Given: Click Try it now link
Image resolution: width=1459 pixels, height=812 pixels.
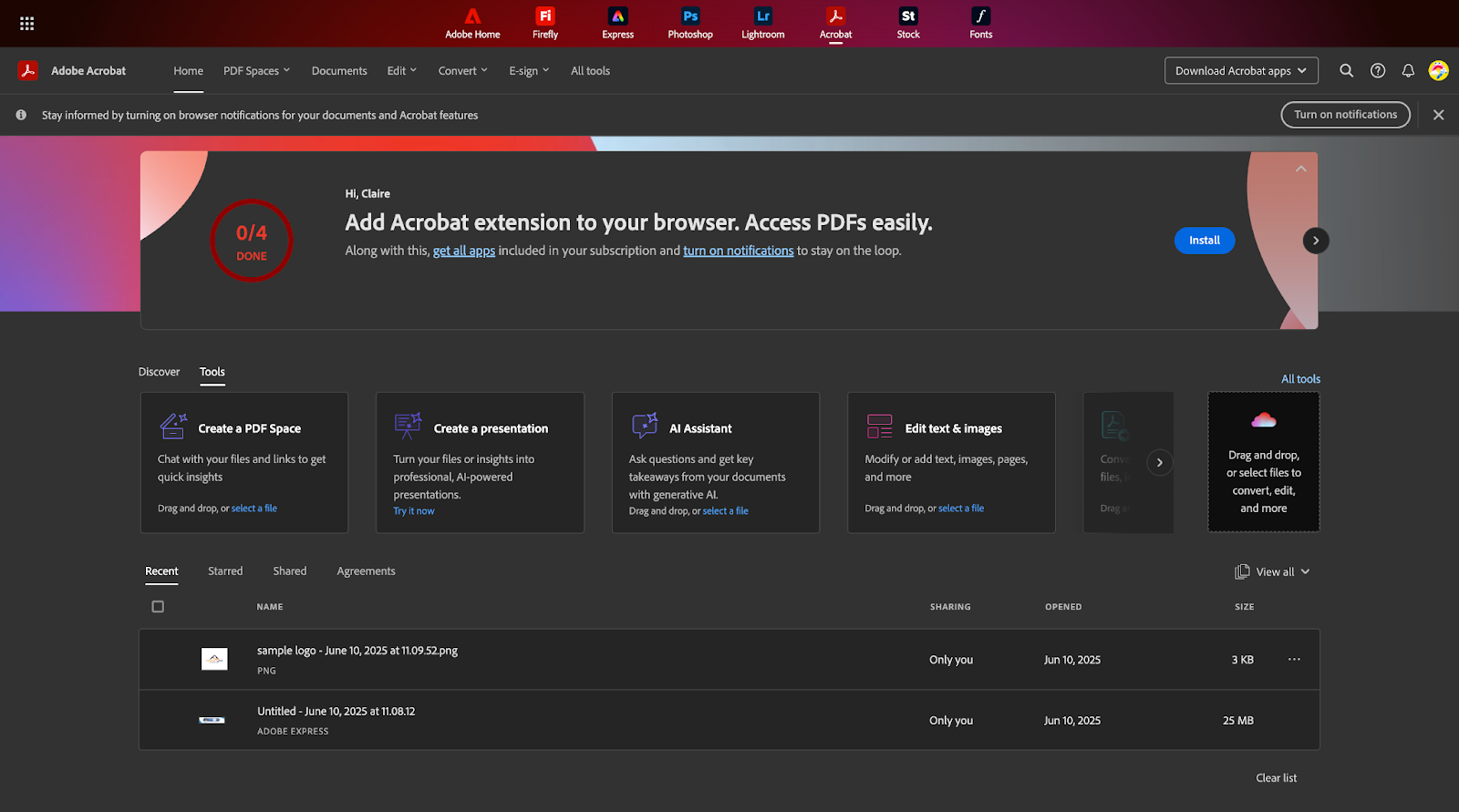Looking at the screenshot, I should 414,511.
